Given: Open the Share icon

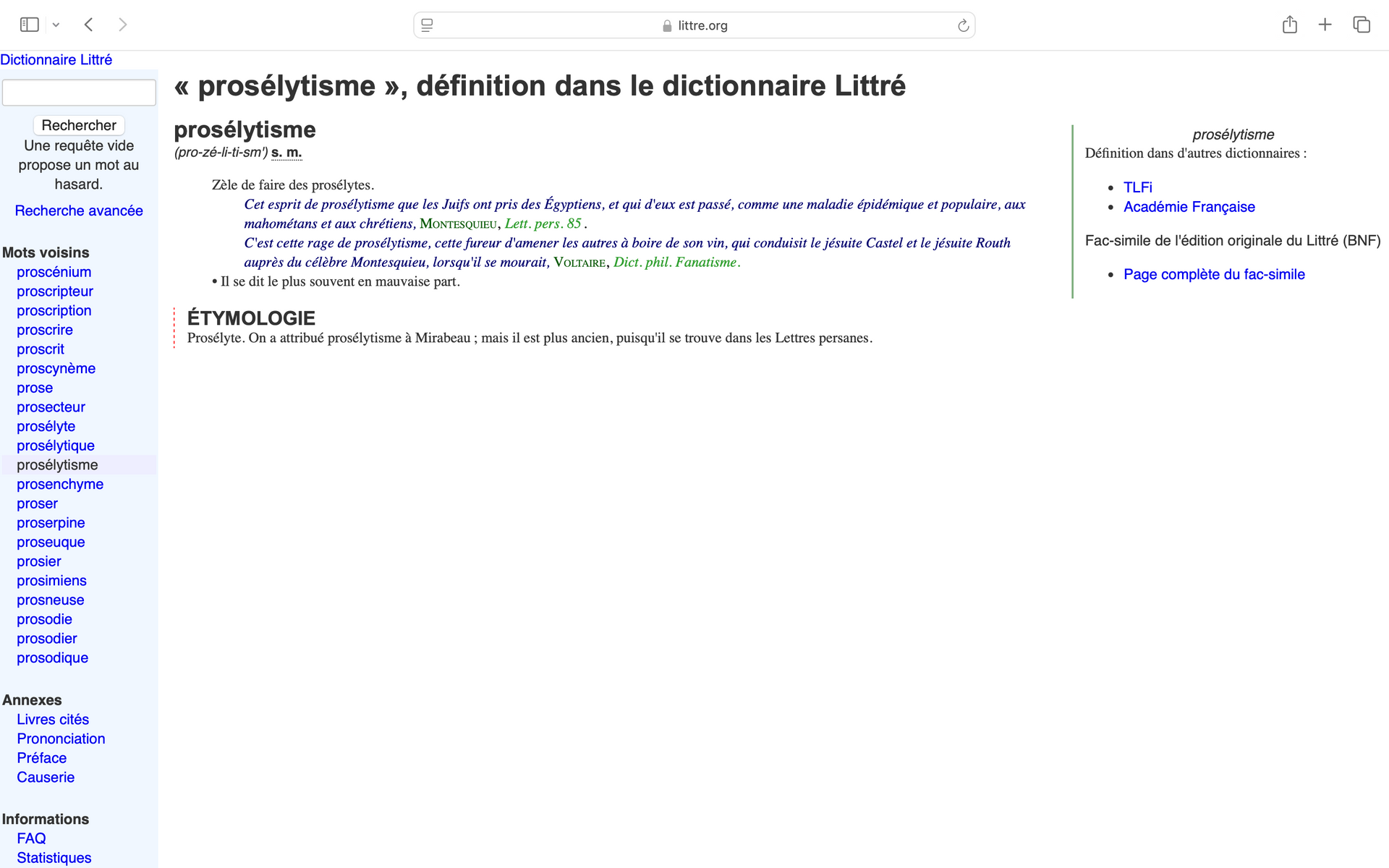Looking at the screenshot, I should tap(1289, 25).
